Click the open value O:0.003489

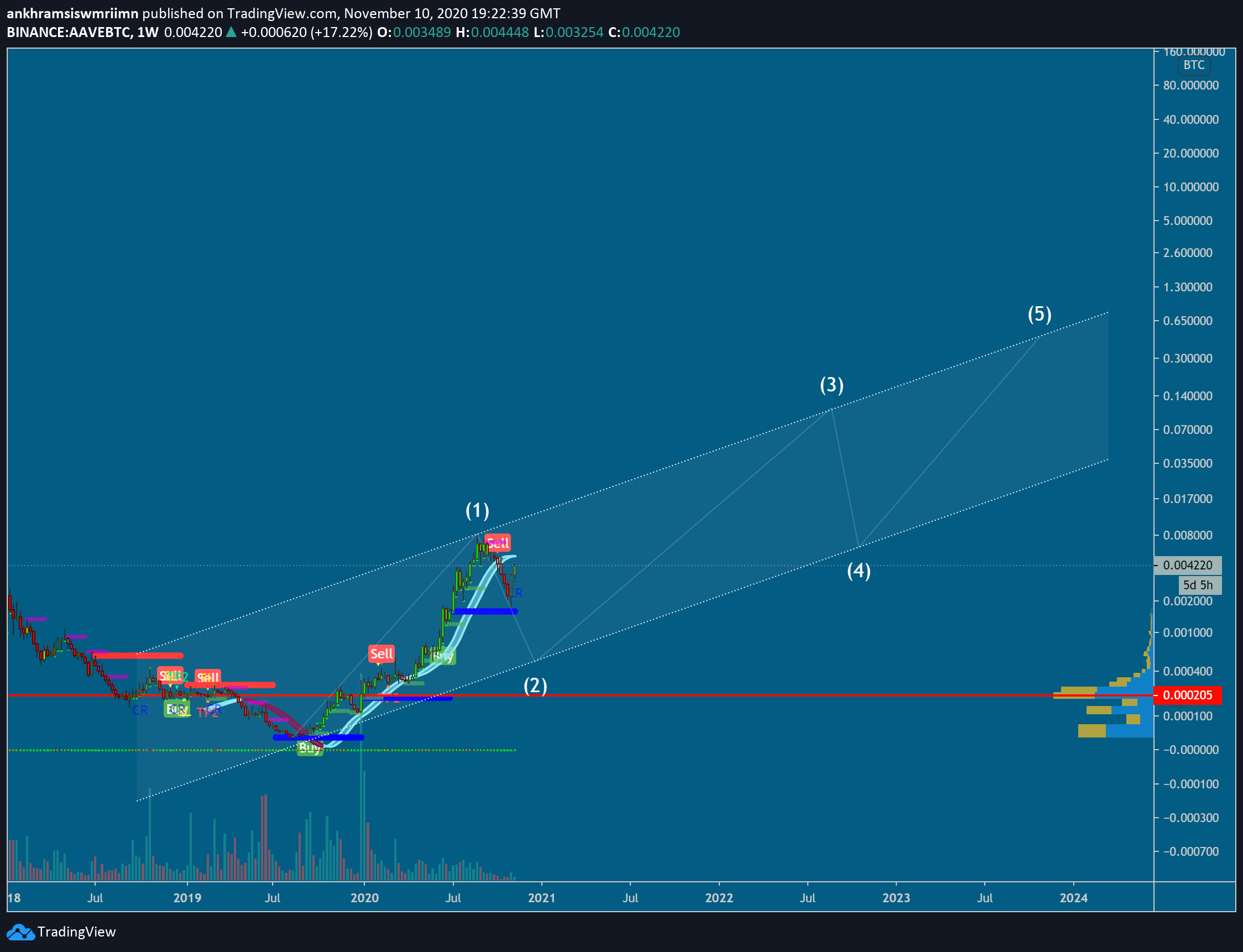point(414,32)
